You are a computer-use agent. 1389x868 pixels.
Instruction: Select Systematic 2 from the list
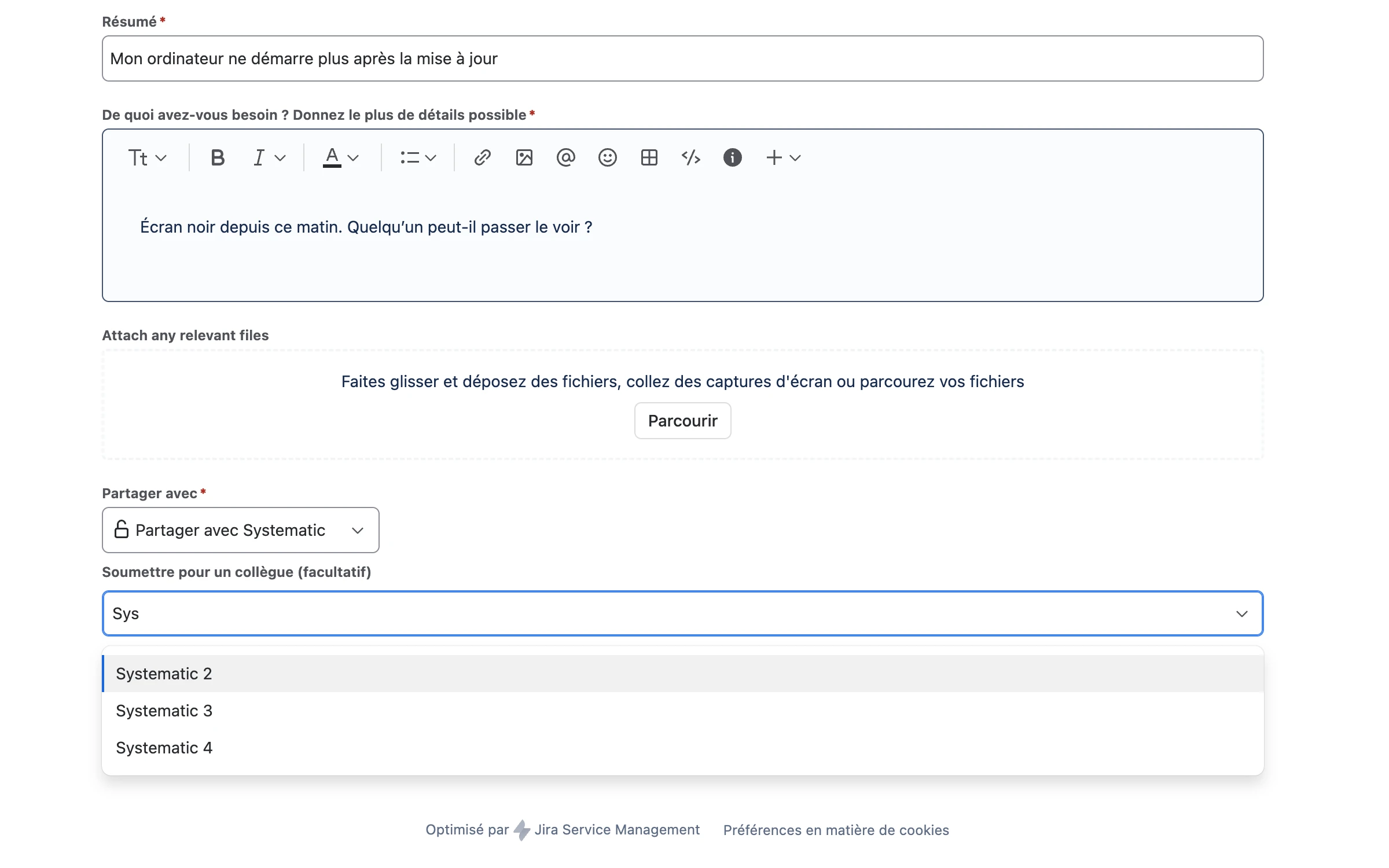coord(683,674)
